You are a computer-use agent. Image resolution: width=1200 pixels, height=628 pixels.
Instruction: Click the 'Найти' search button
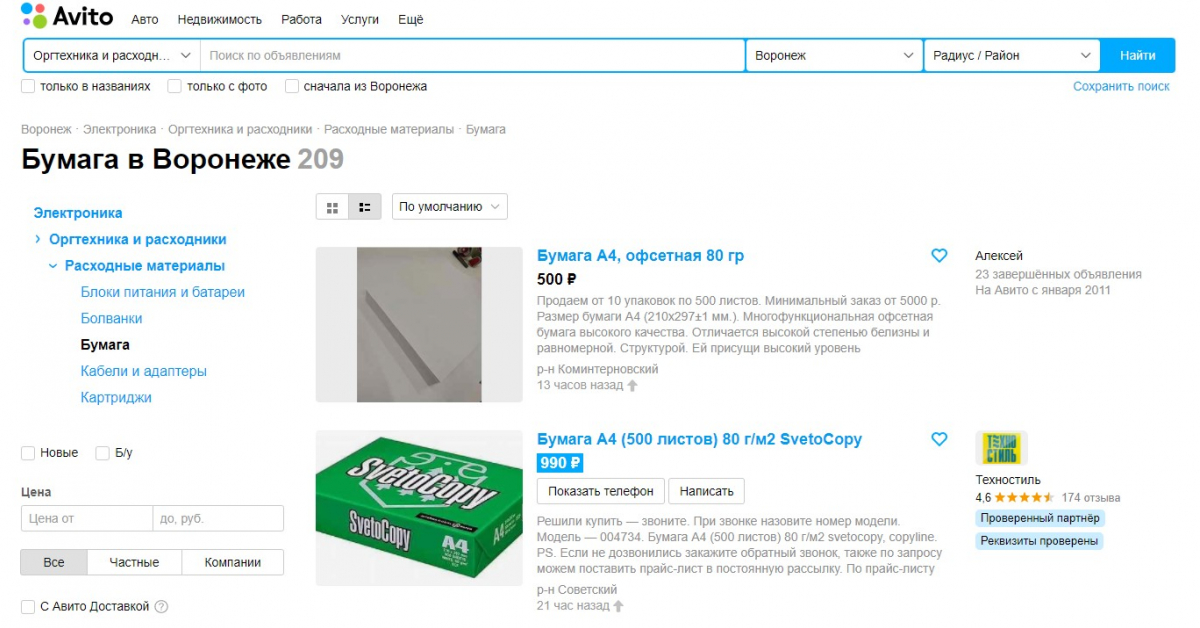click(1138, 56)
